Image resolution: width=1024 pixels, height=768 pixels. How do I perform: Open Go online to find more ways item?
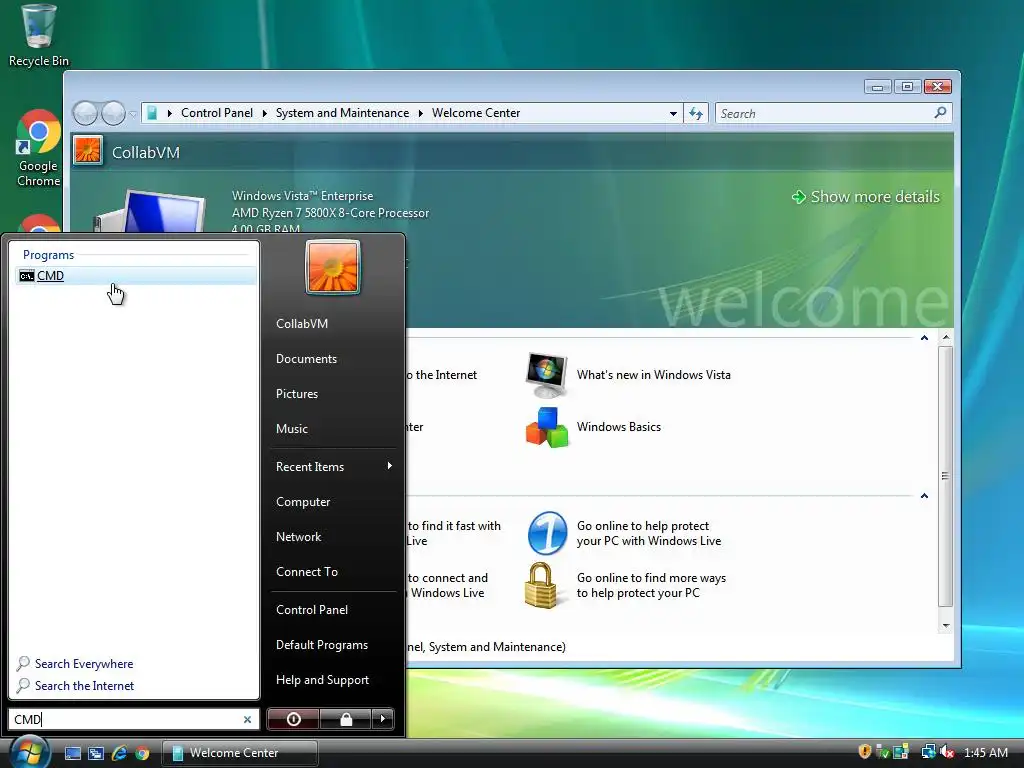pos(626,585)
